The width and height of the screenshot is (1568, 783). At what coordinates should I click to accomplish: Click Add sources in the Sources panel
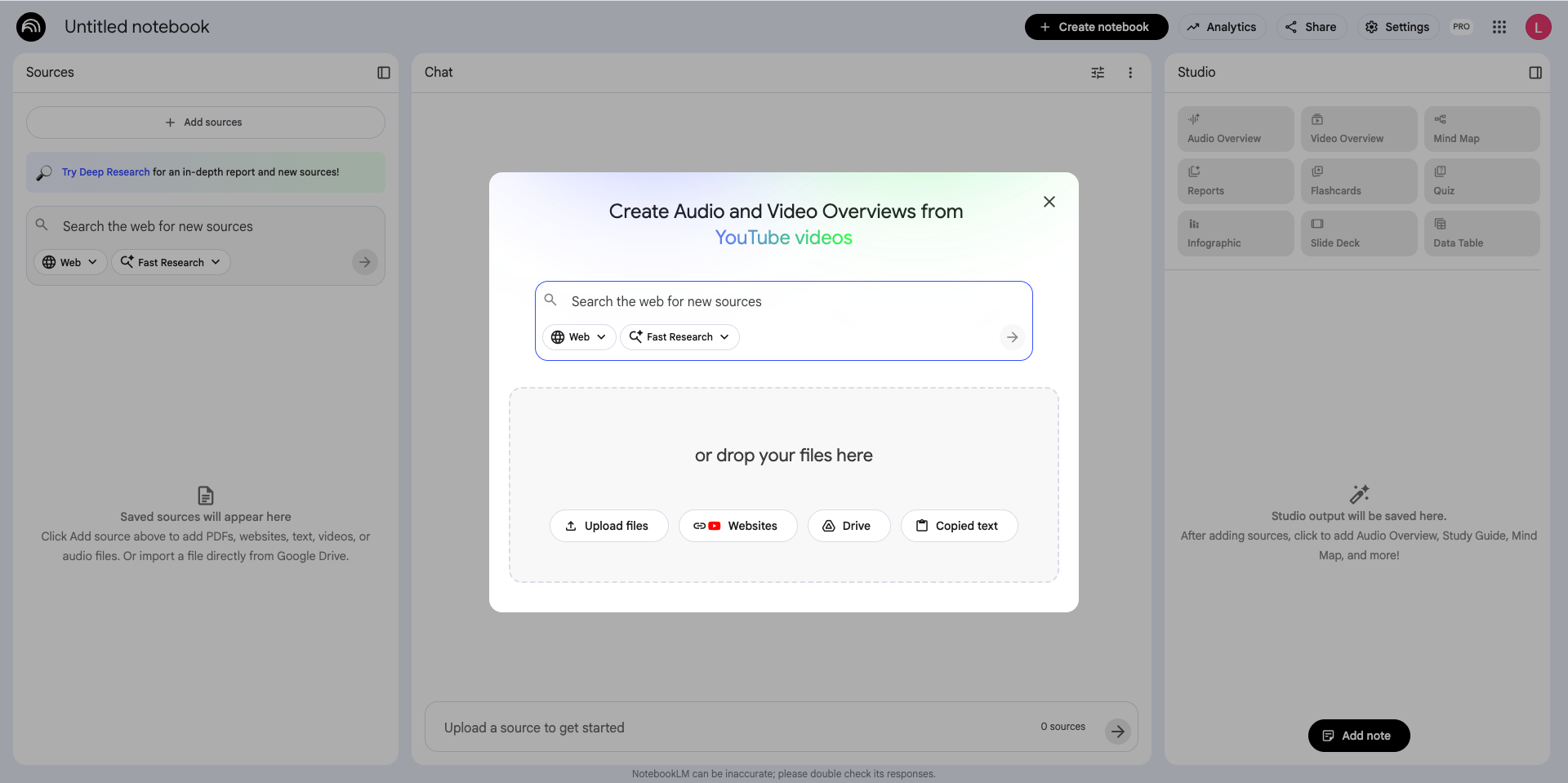205,122
